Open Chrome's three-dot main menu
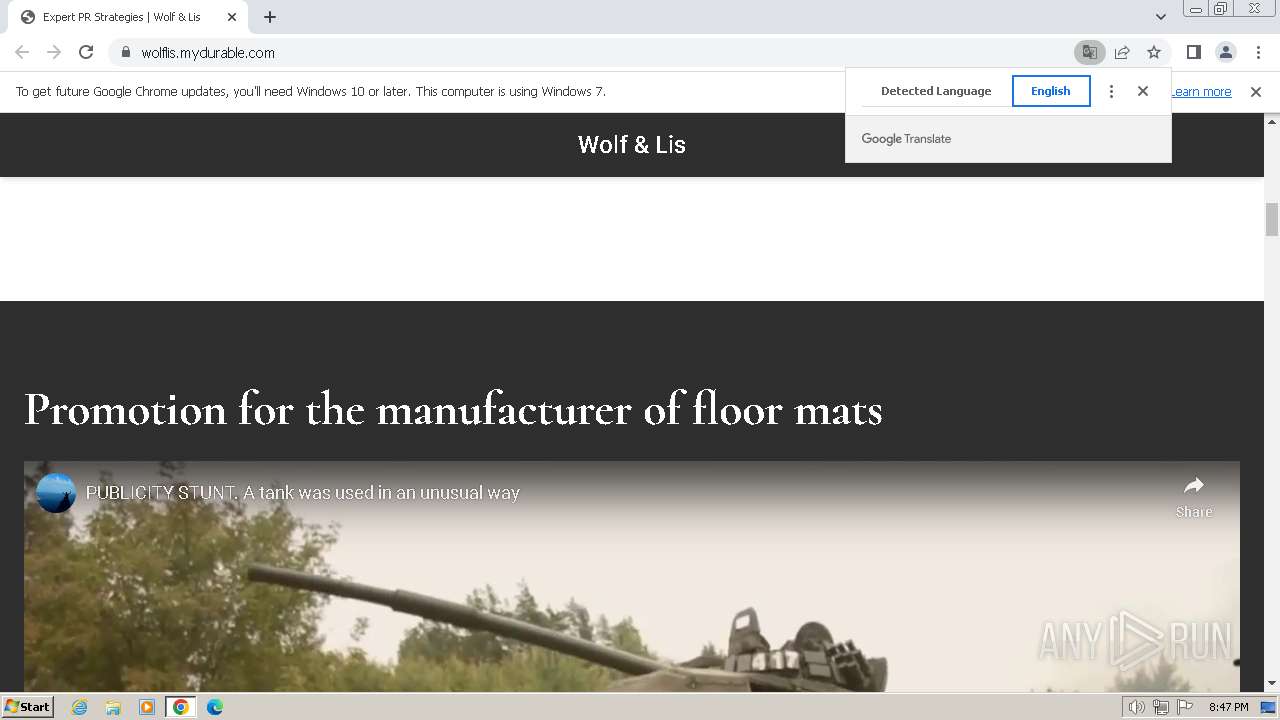This screenshot has height=720, width=1280. (x=1258, y=52)
